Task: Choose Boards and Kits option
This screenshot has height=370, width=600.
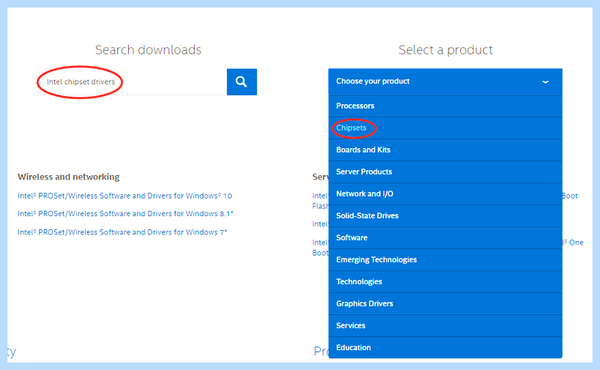Action: point(445,150)
